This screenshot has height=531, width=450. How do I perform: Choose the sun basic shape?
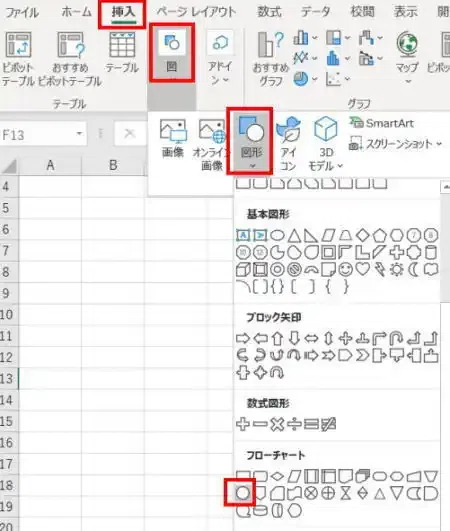click(x=397, y=270)
